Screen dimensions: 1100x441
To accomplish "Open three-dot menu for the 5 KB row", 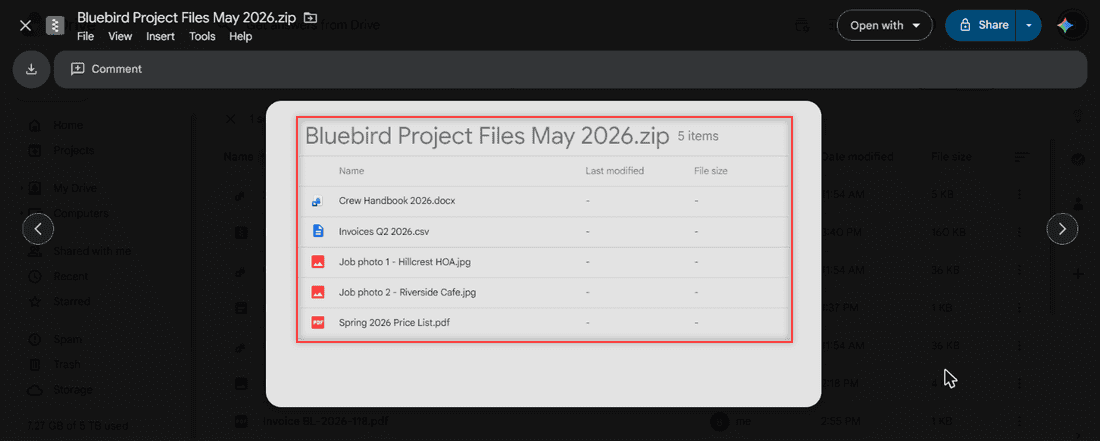I will (1019, 195).
